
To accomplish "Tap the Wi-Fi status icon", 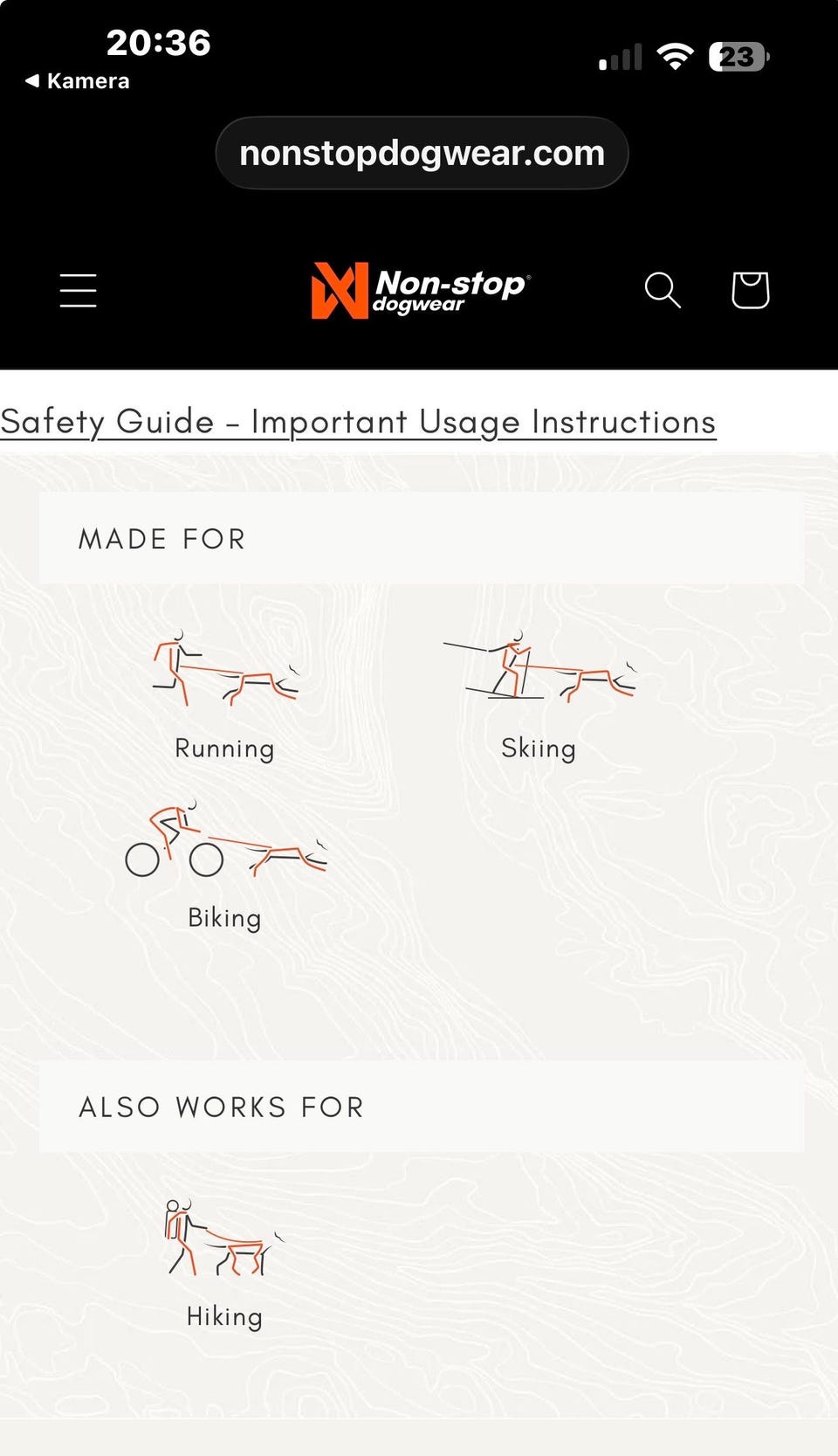I will 675,57.
